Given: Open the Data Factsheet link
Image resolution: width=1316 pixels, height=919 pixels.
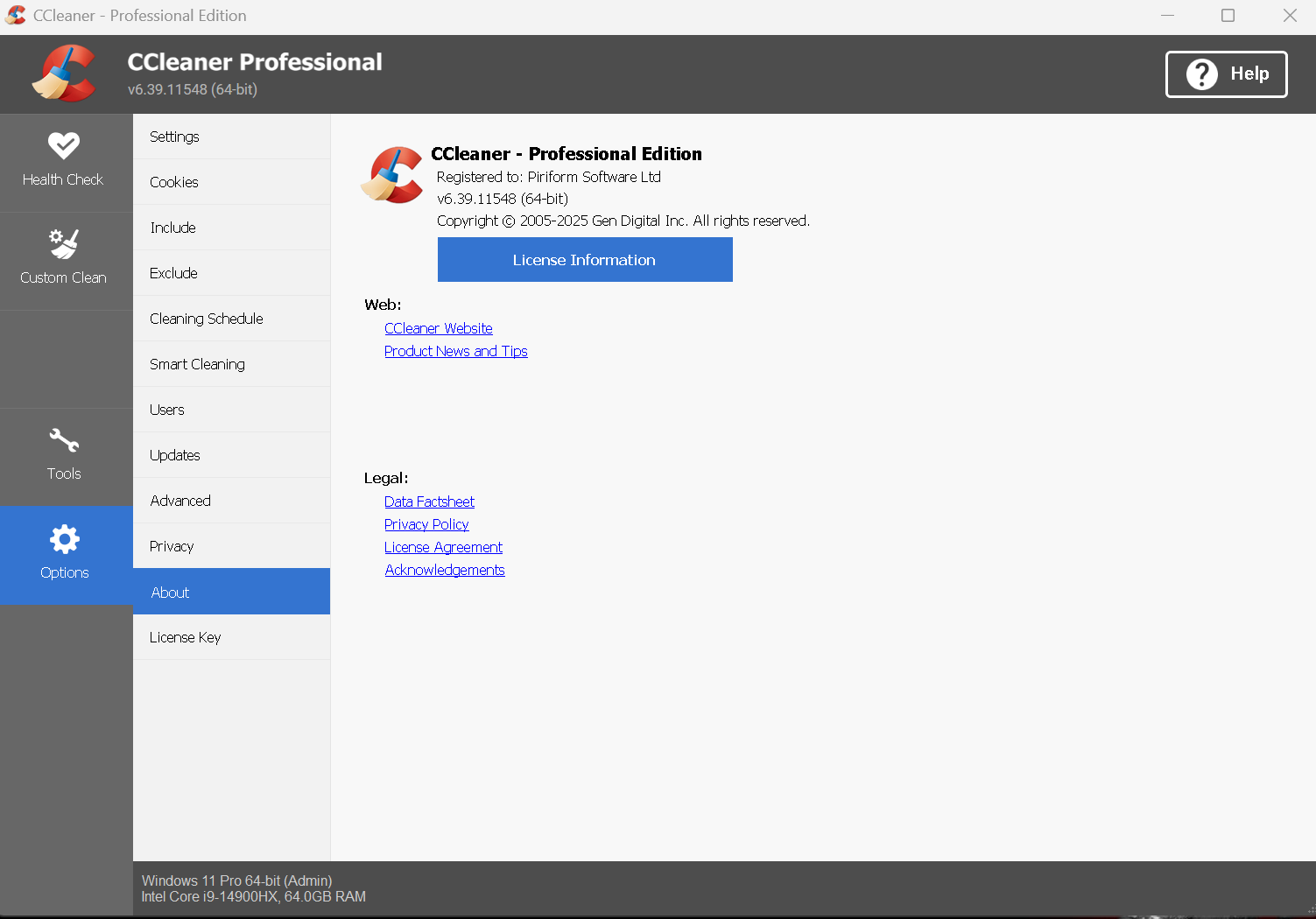Looking at the screenshot, I should click(429, 502).
